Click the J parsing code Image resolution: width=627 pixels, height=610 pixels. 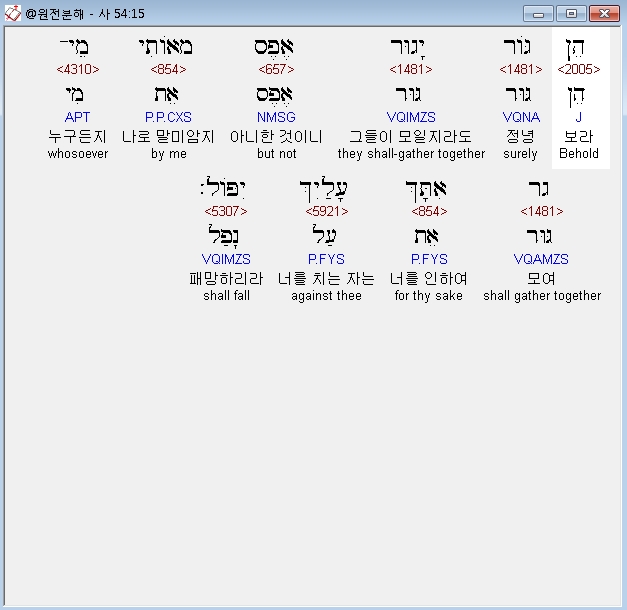click(579, 117)
